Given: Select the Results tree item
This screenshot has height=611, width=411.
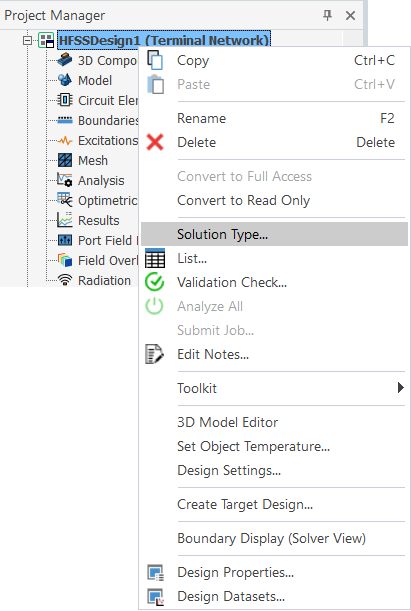Looking at the screenshot, I should (99, 220).
